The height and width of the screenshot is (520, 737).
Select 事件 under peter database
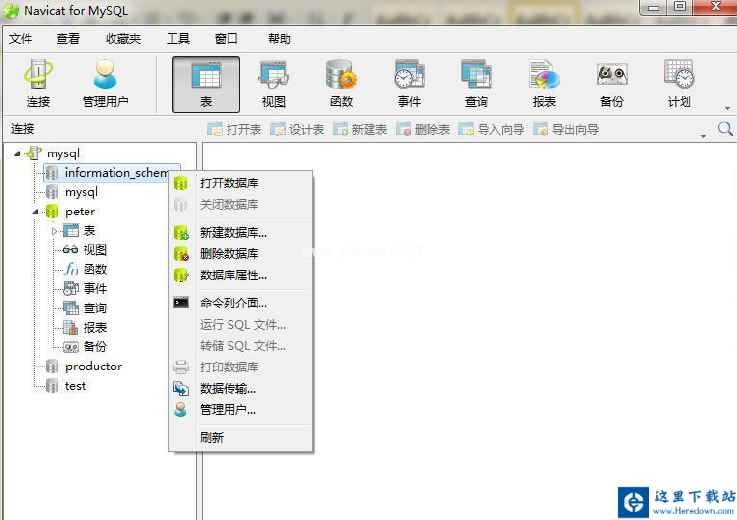coord(95,288)
